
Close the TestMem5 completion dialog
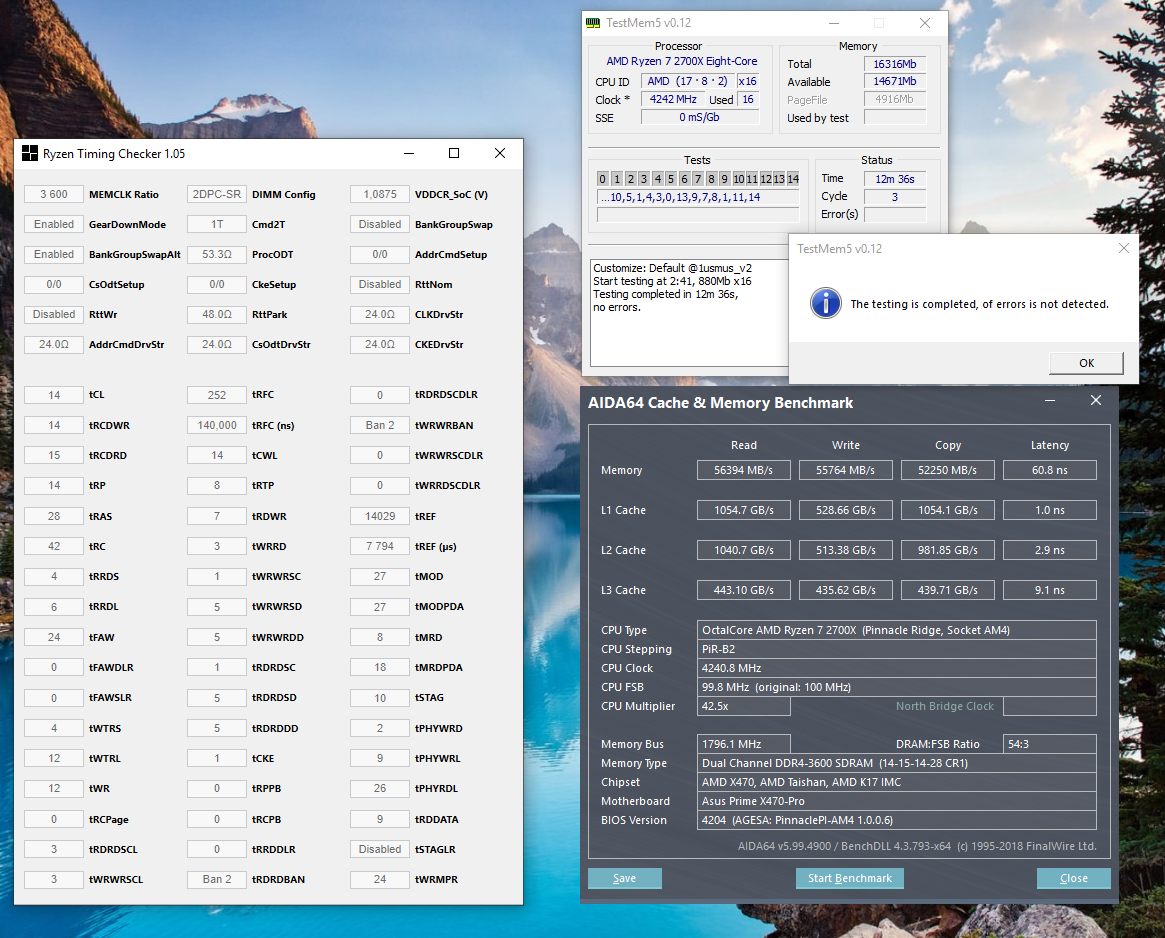coord(1123,248)
